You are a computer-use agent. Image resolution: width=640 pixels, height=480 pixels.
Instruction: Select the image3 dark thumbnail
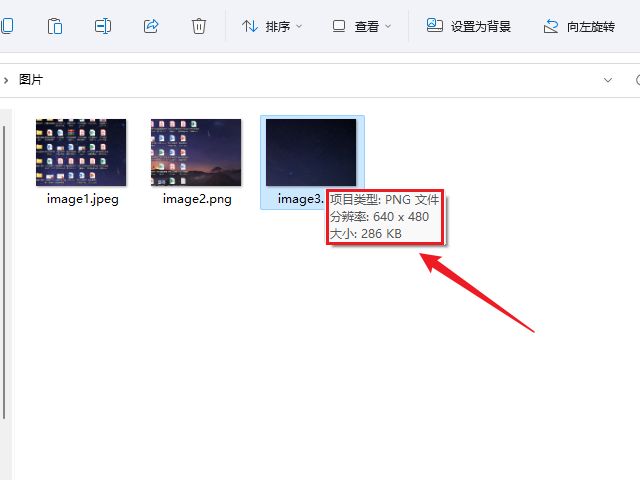pos(311,152)
